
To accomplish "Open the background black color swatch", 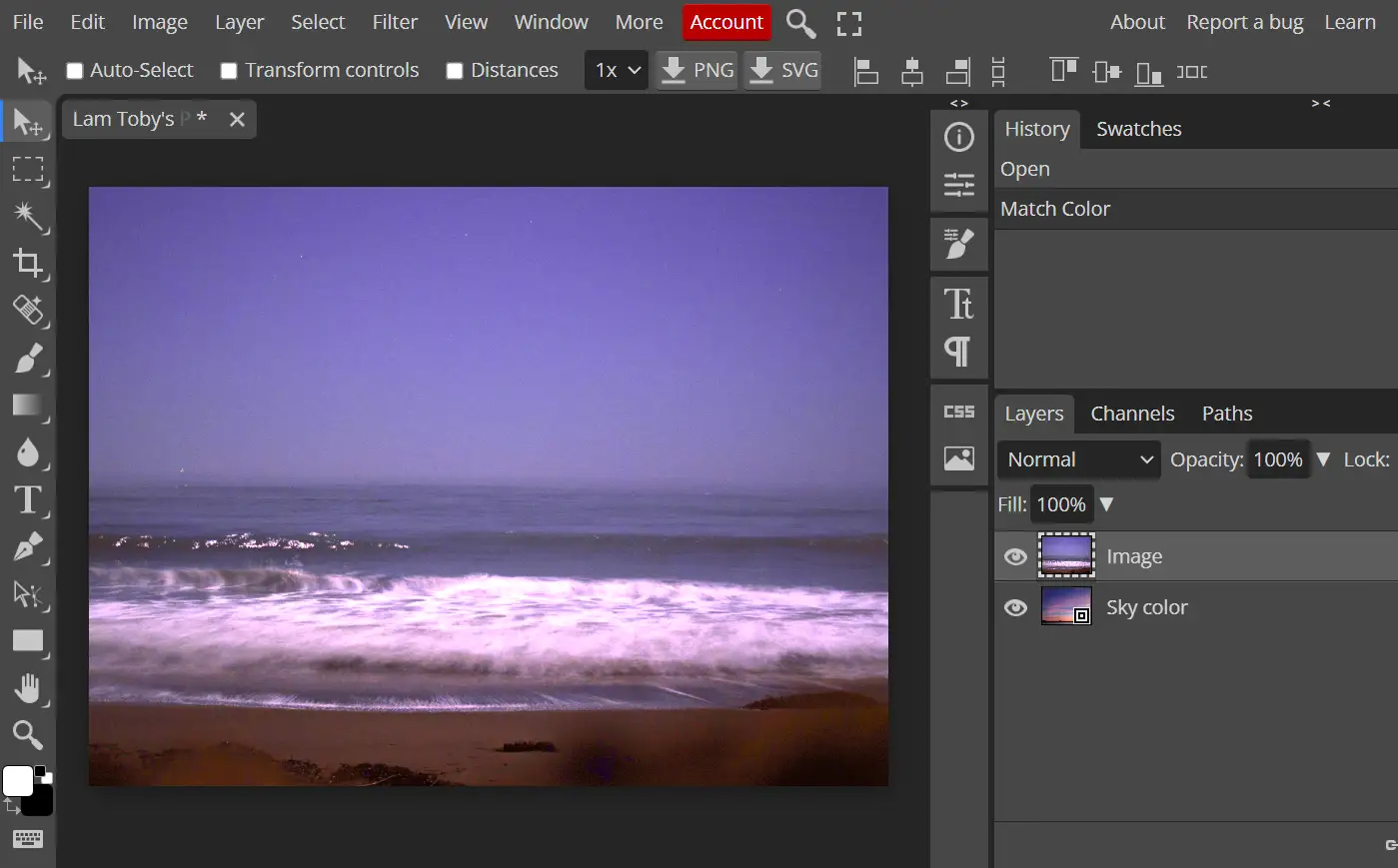I will (x=40, y=801).
